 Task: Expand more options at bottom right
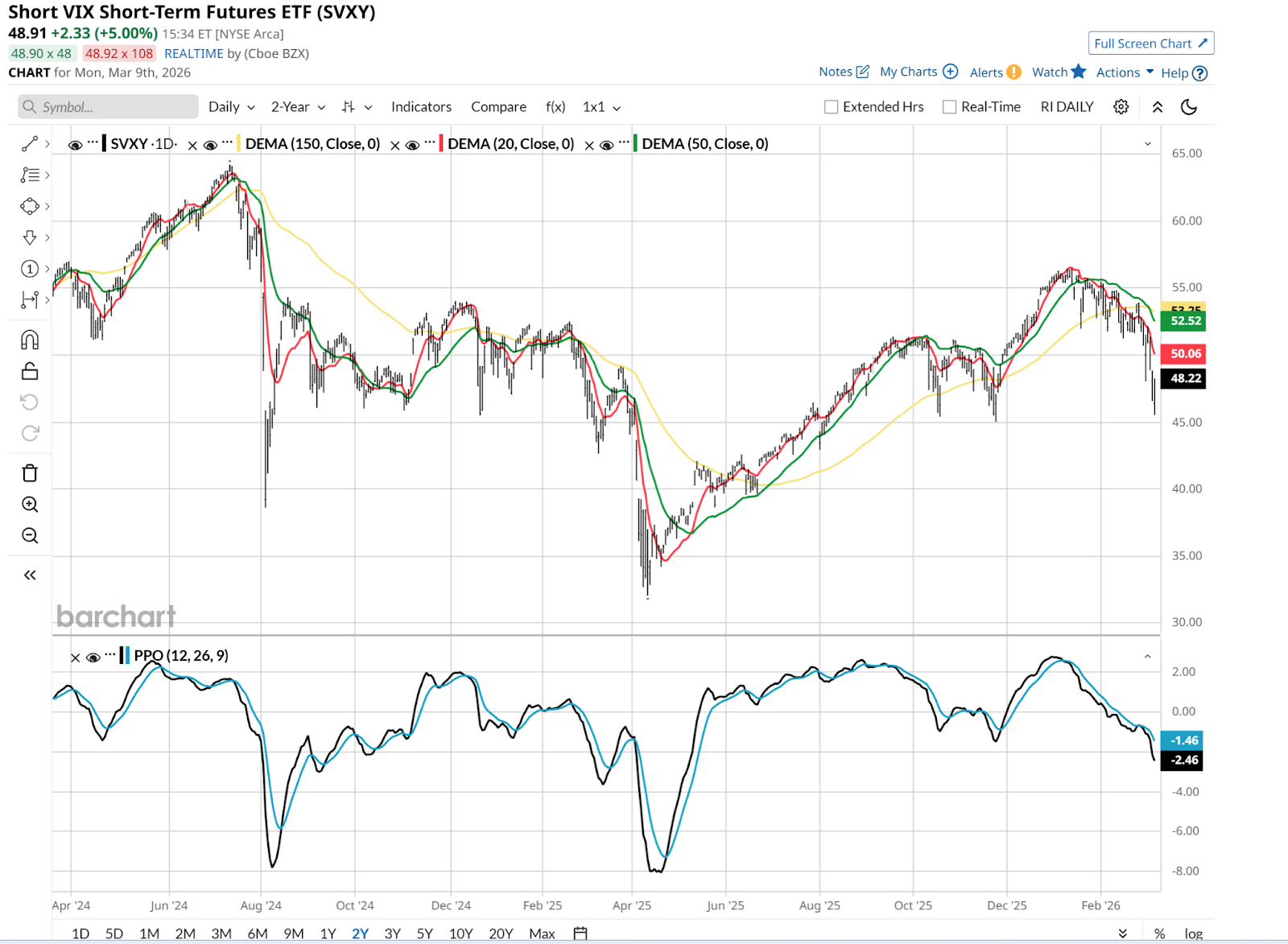click(1123, 934)
